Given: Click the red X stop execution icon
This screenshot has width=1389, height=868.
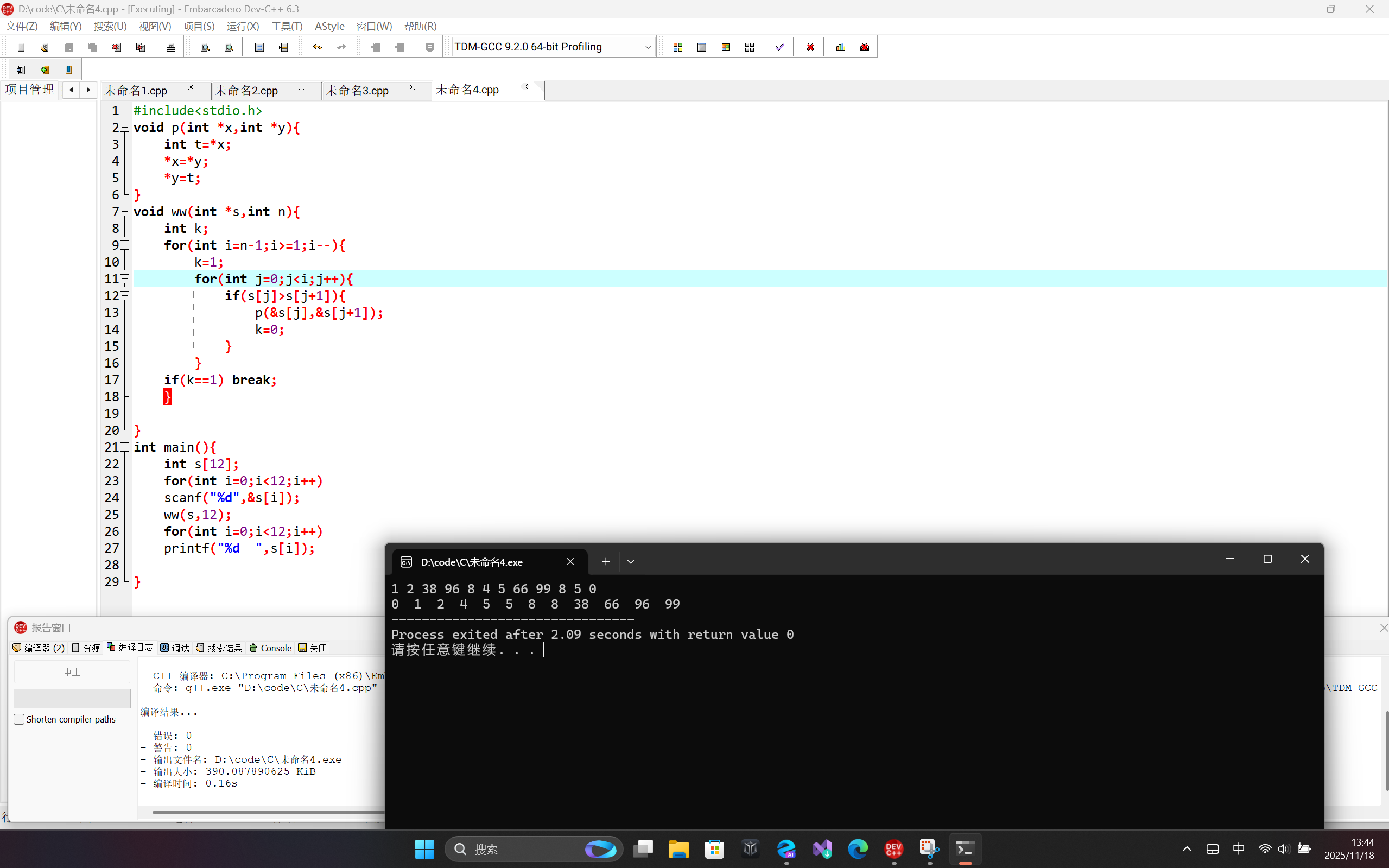Looking at the screenshot, I should coord(810,47).
